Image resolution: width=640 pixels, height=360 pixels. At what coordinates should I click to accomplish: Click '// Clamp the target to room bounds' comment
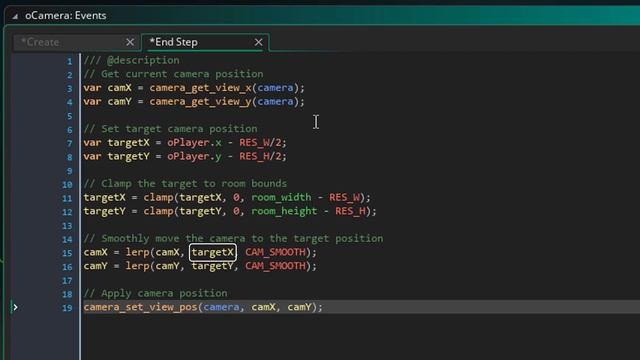point(185,183)
